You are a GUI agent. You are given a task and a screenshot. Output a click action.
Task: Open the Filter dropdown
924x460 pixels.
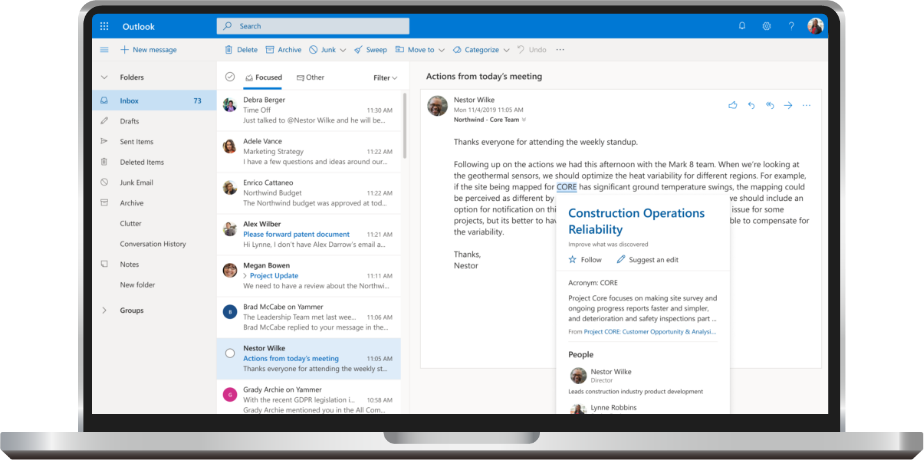(385, 78)
